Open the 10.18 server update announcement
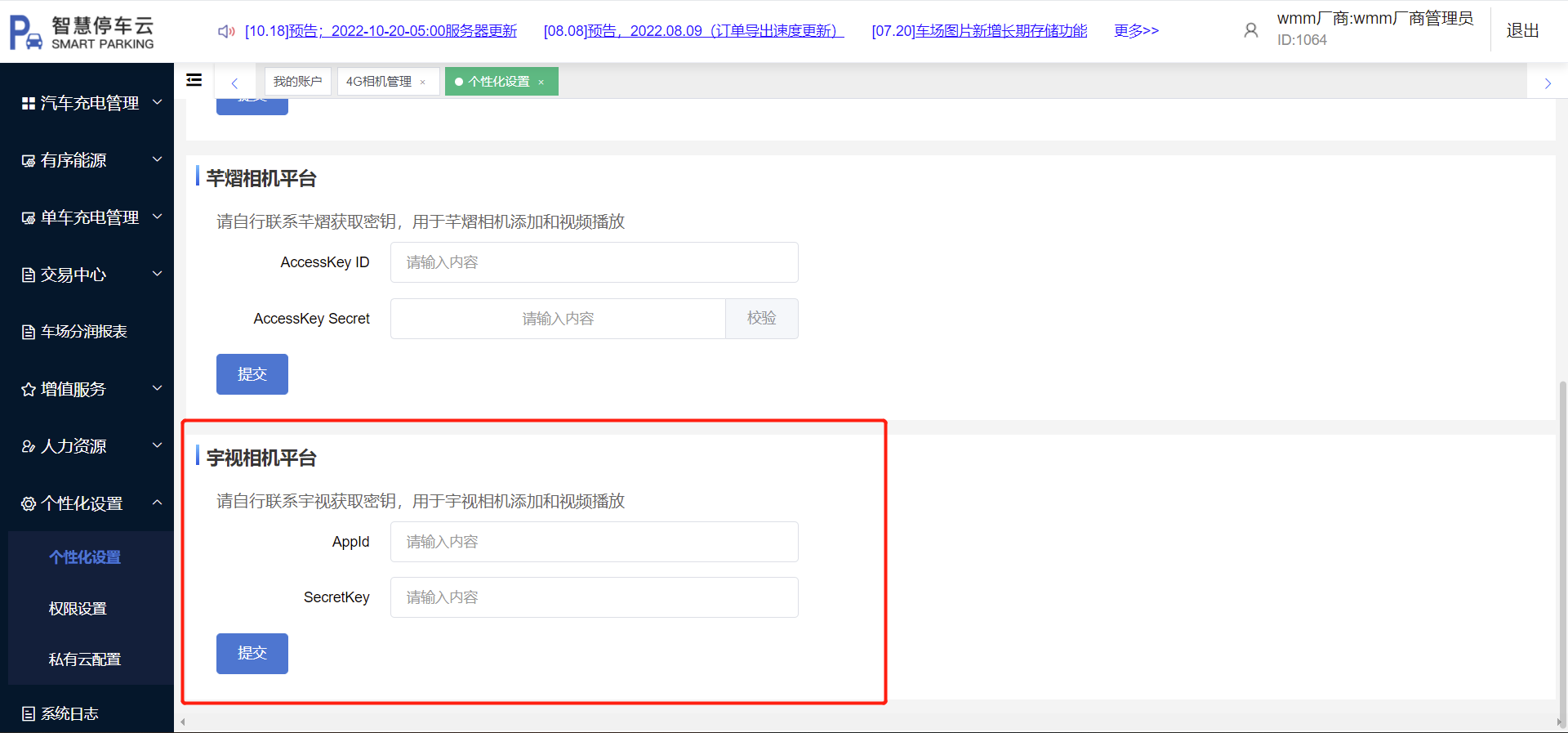 pos(381,31)
